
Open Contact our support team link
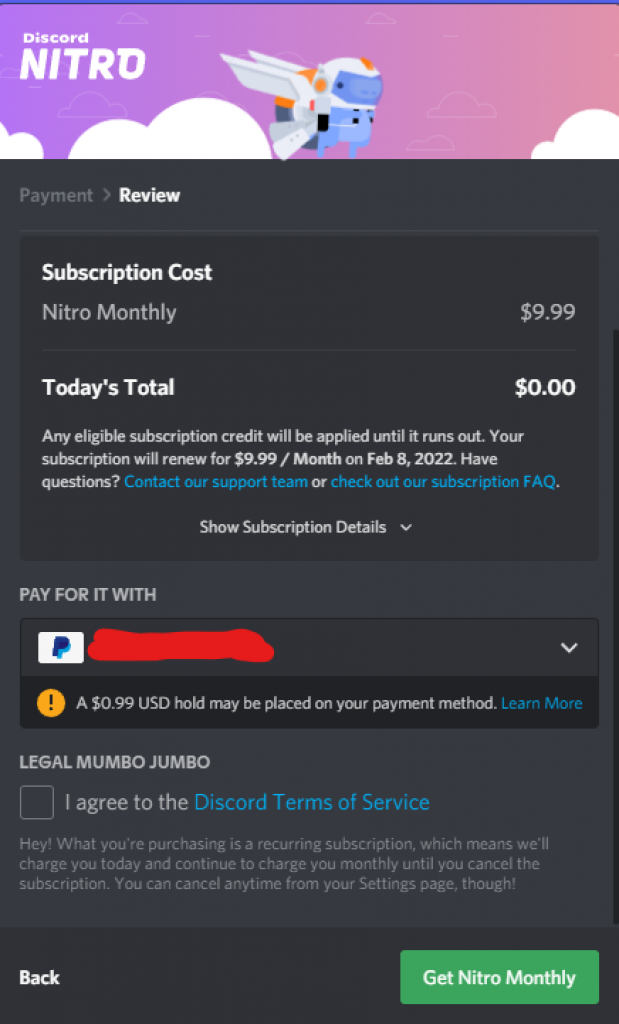pos(215,482)
